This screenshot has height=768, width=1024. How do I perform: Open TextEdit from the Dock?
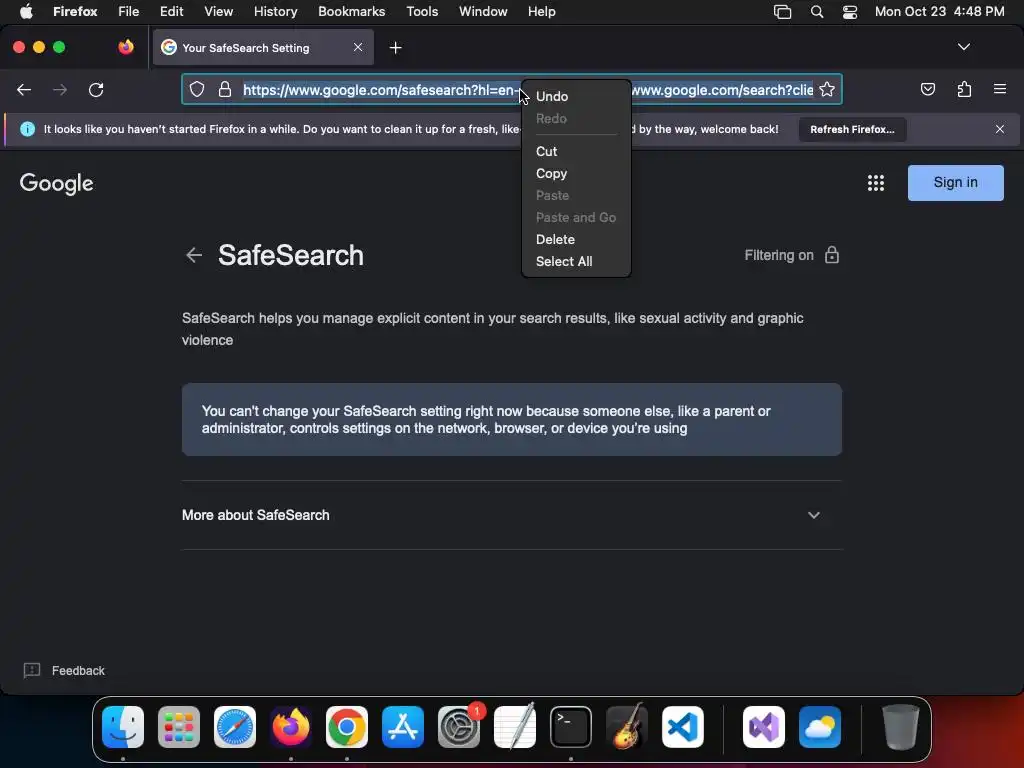[x=515, y=727]
